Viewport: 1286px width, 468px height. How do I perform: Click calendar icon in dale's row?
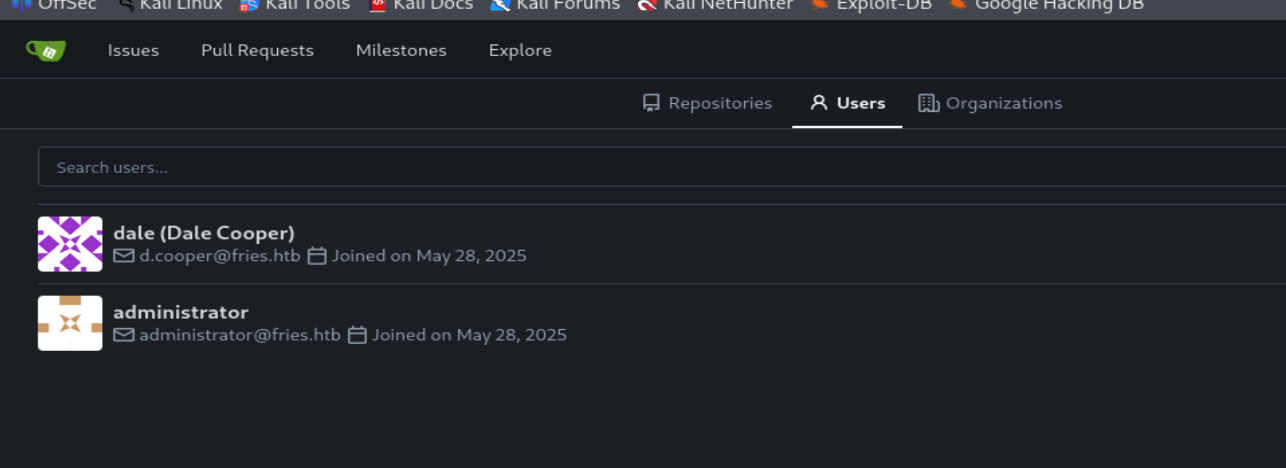(x=317, y=256)
